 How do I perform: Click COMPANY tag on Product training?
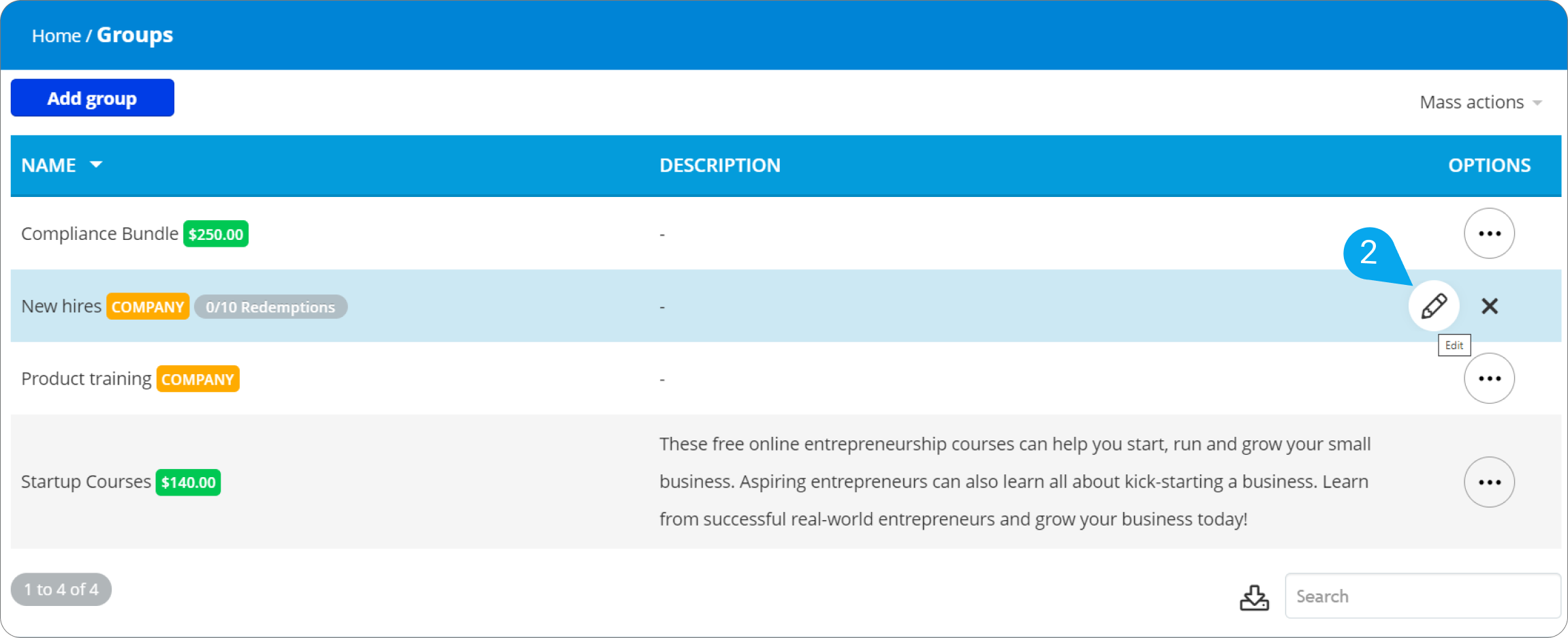pos(198,379)
